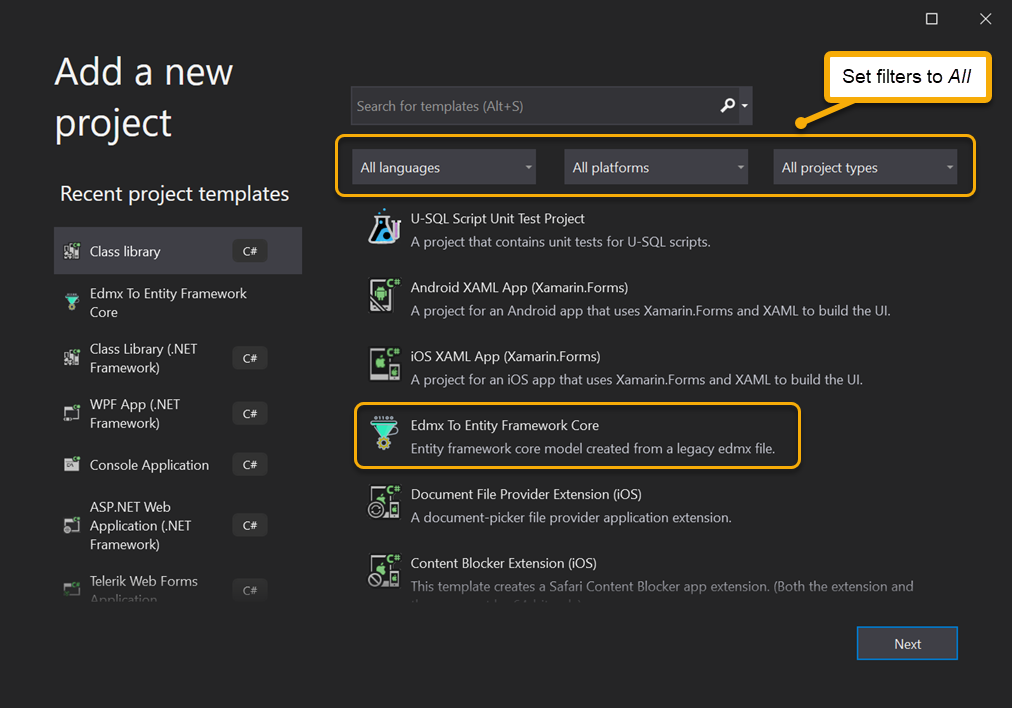Click the Next button

[x=907, y=643]
